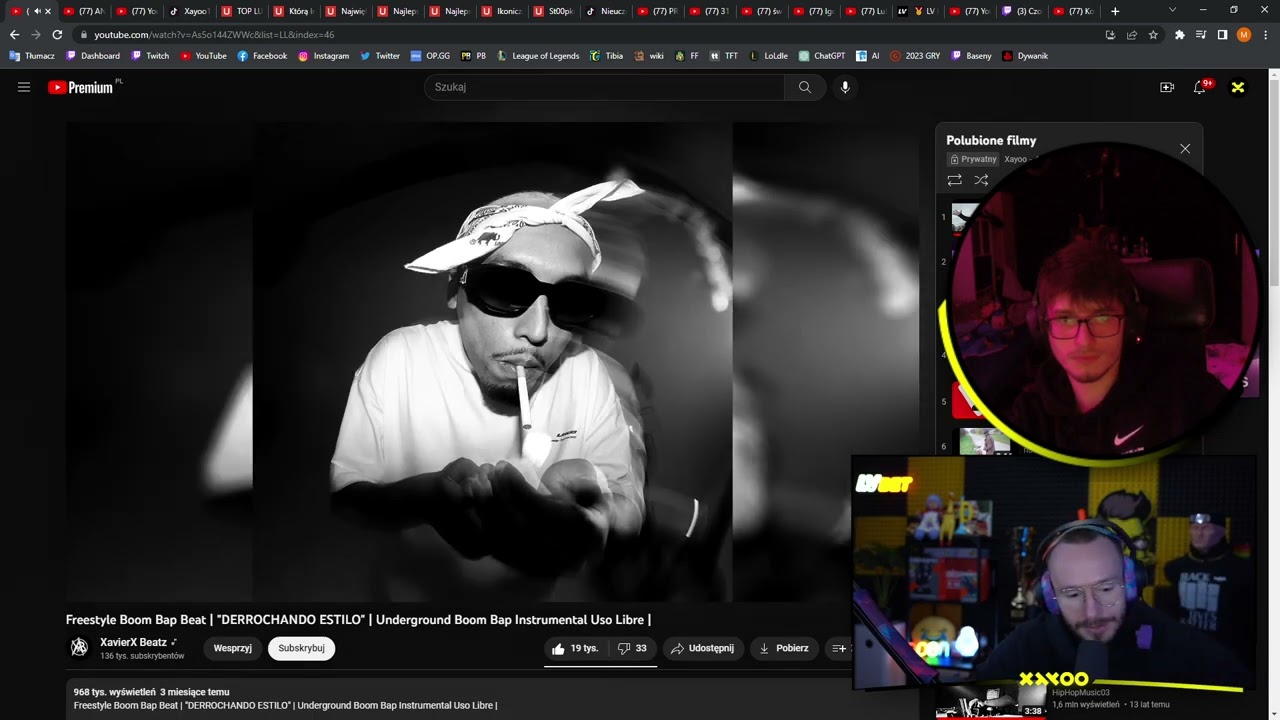Install app icon in address bar
Image resolution: width=1280 pixels, height=720 pixels.
tap(1110, 34)
